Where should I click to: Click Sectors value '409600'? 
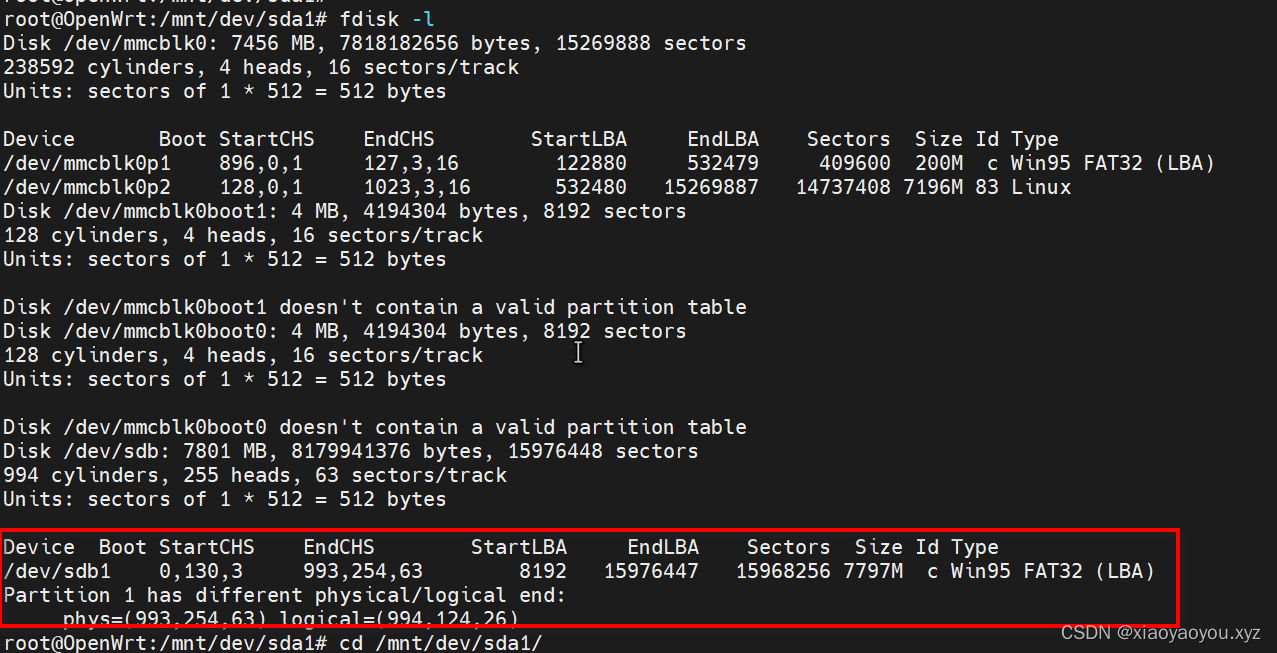pyautogui.click(x=855, y=163)
